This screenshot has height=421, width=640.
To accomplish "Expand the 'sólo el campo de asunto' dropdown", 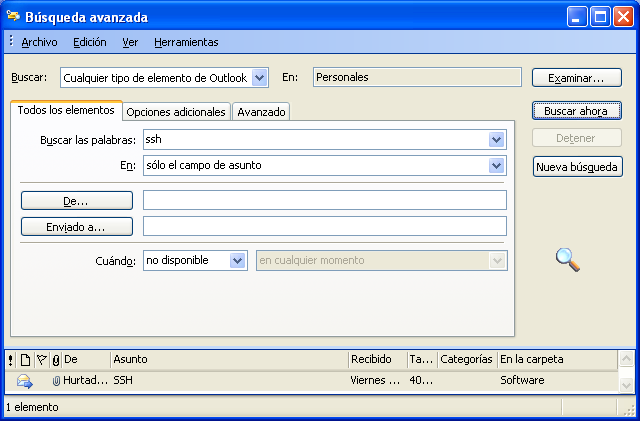I will [496, 165].
